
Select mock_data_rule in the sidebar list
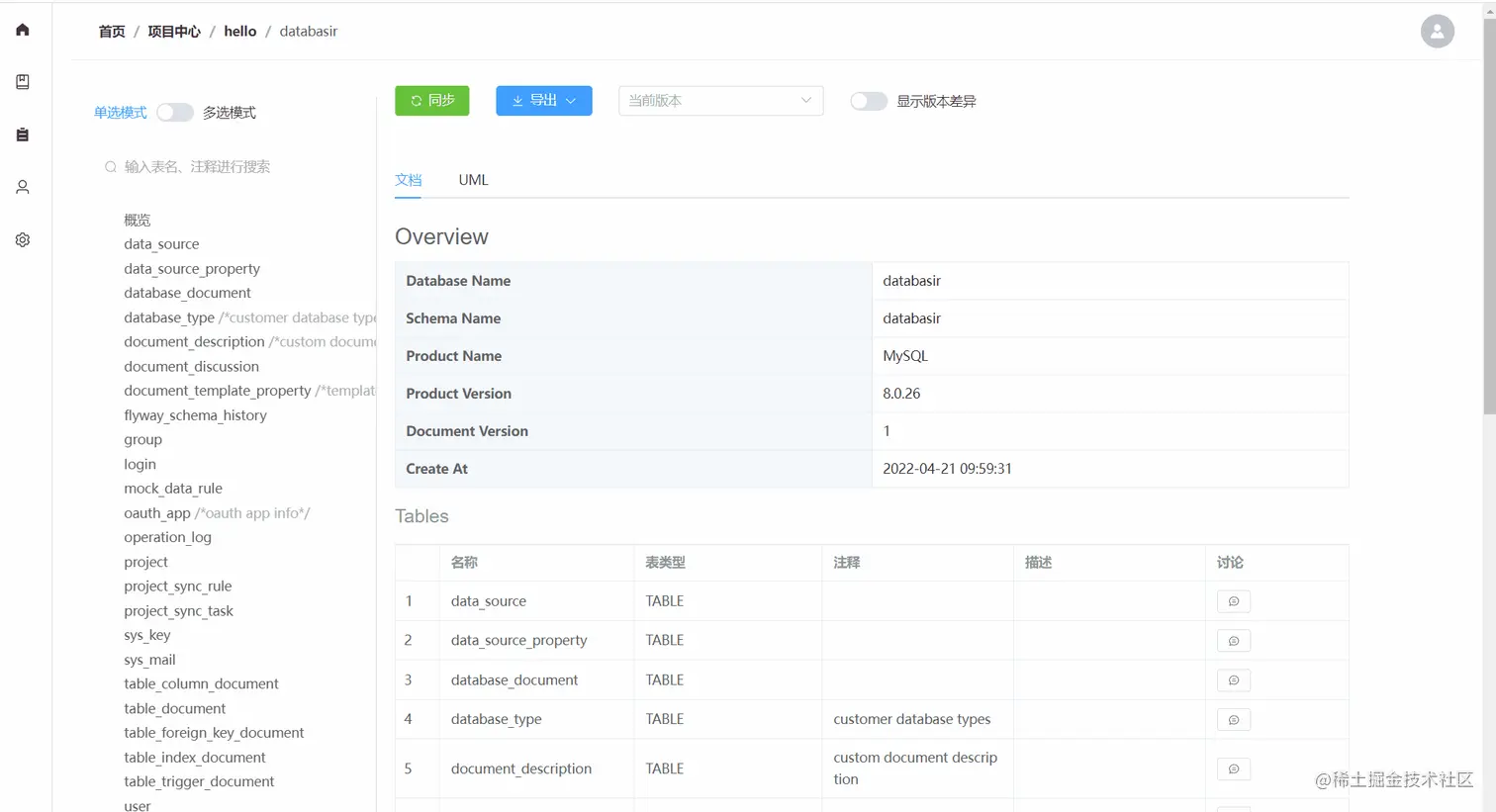pos(173,489)
